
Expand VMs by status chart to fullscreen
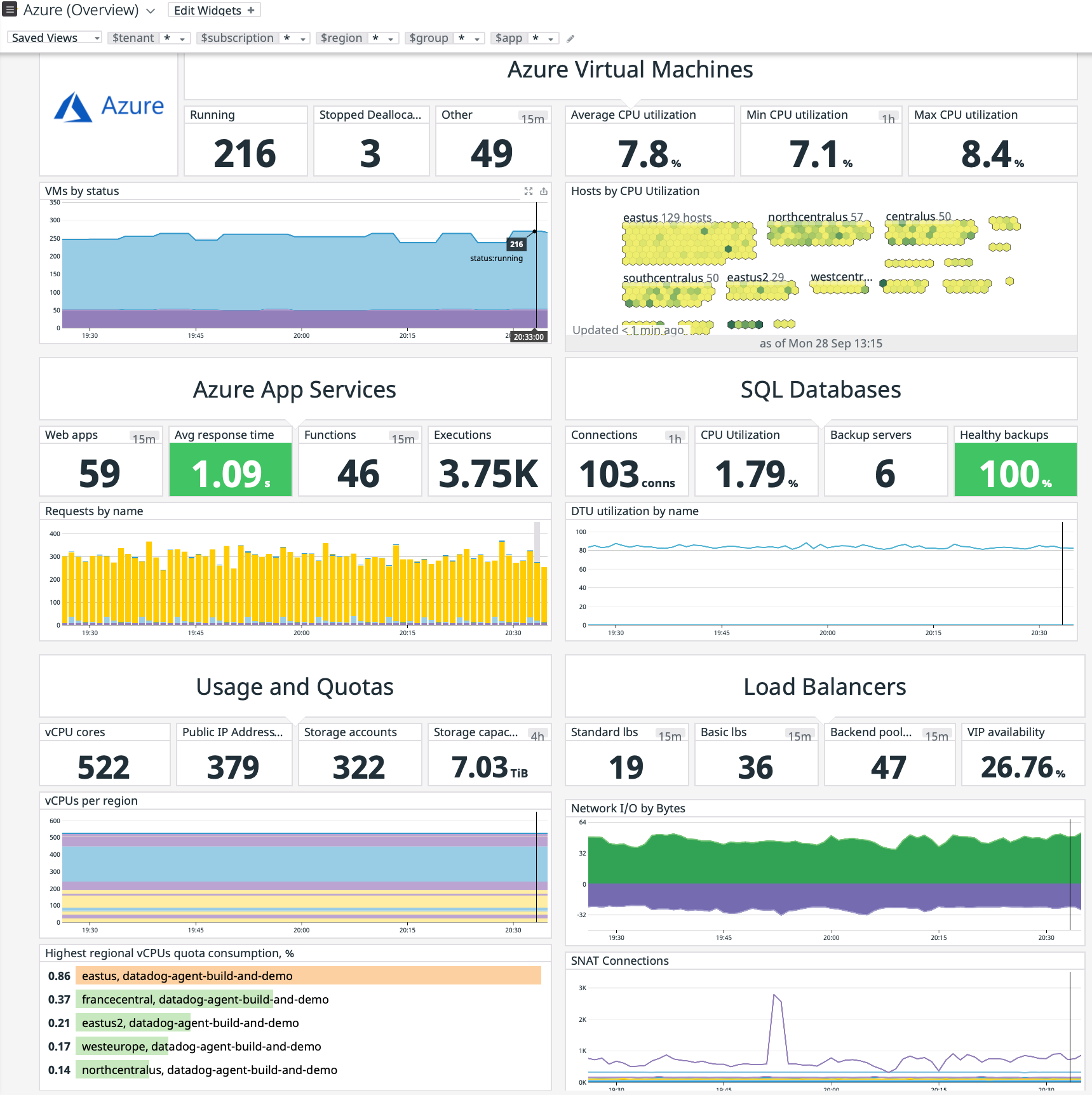pos(529,191)
